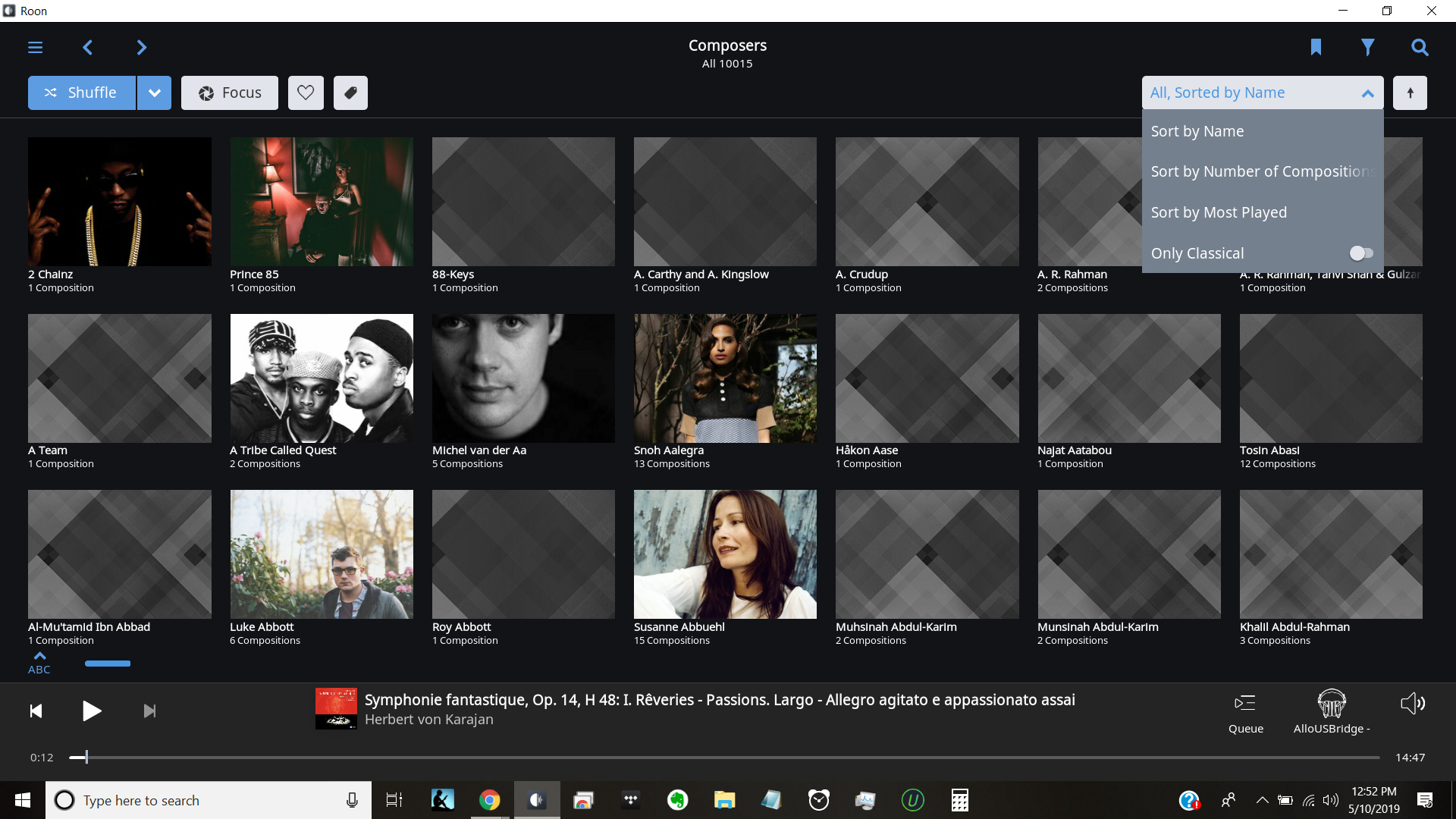Screen dimensions: 1456x819
Task: Skip to the next track
Action: click(149, 711)
